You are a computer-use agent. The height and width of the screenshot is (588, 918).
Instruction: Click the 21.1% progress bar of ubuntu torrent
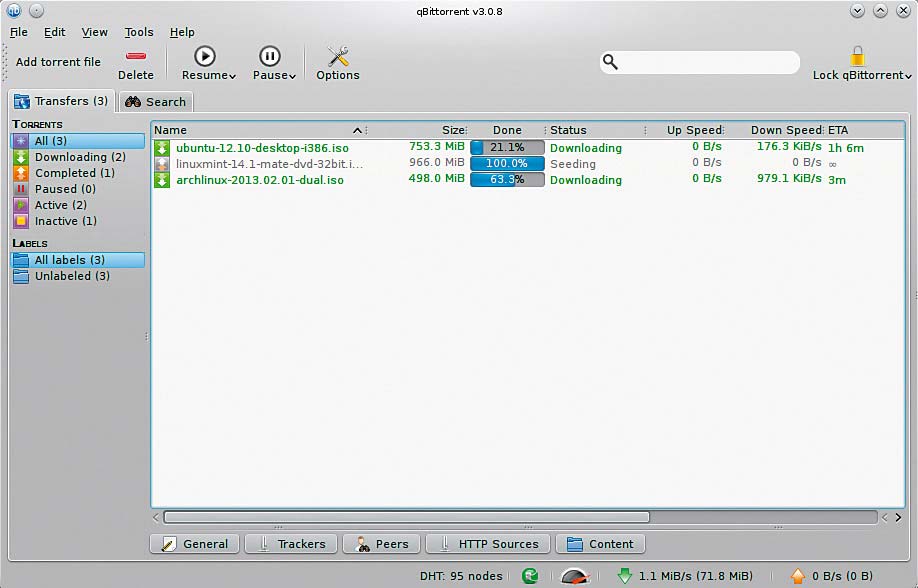pos(507,148)
